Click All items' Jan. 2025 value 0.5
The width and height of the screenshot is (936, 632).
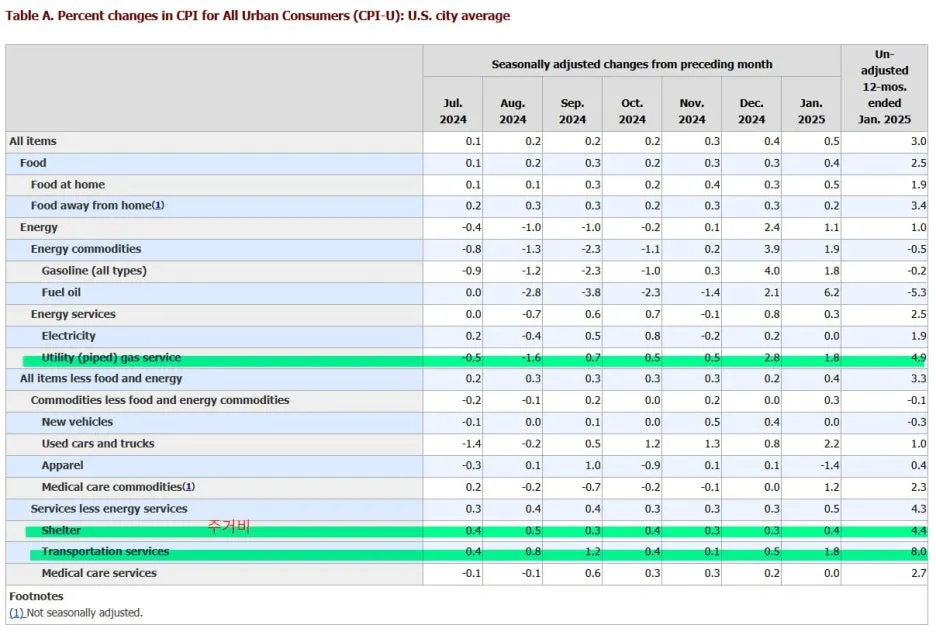[x=832, y=141]
